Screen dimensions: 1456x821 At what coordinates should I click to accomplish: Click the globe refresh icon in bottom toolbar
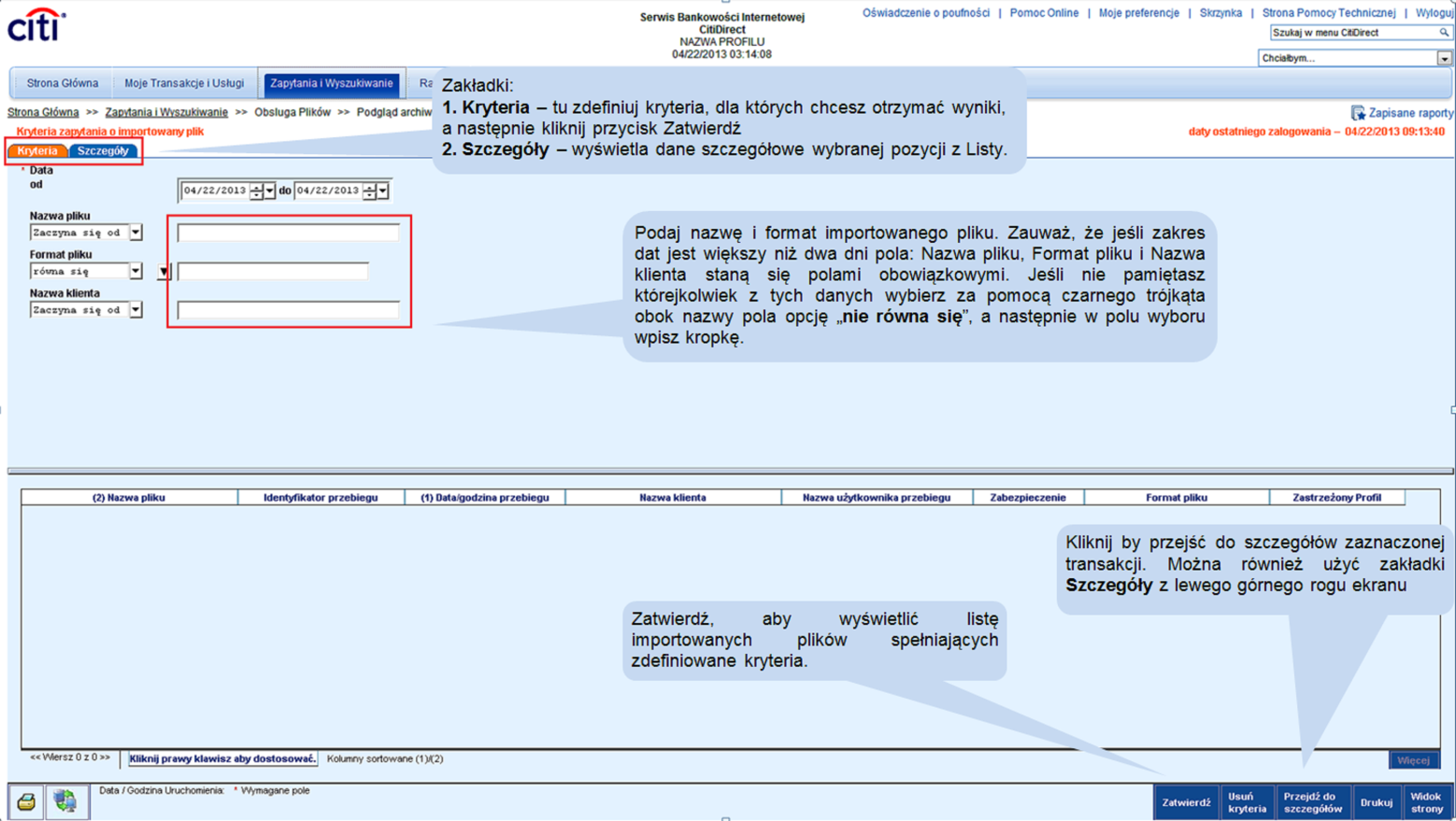65,802
